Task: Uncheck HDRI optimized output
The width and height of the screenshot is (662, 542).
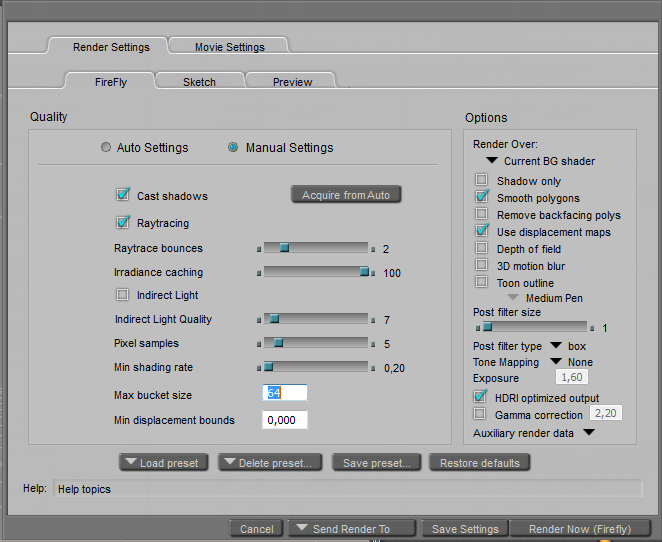Action: pyautogui.click(x=480, y=396)
